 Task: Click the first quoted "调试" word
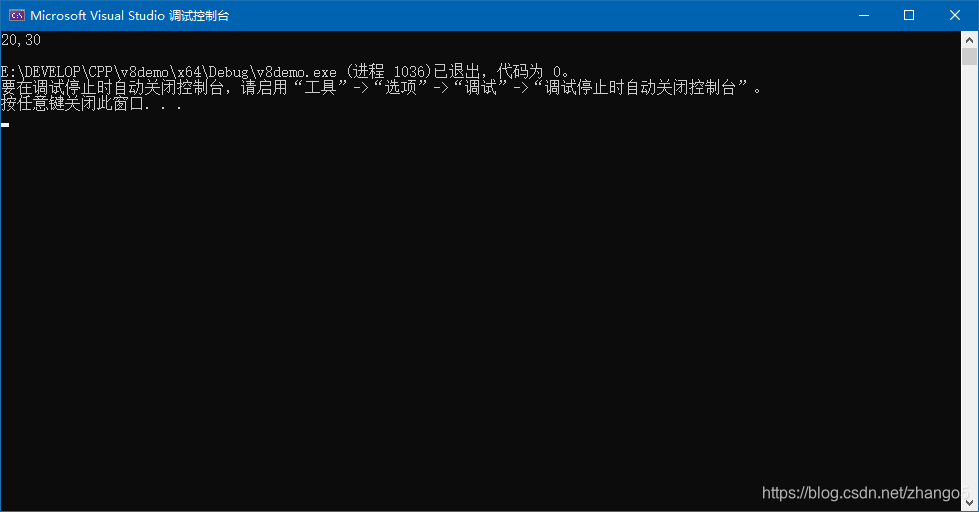point(481,88)
